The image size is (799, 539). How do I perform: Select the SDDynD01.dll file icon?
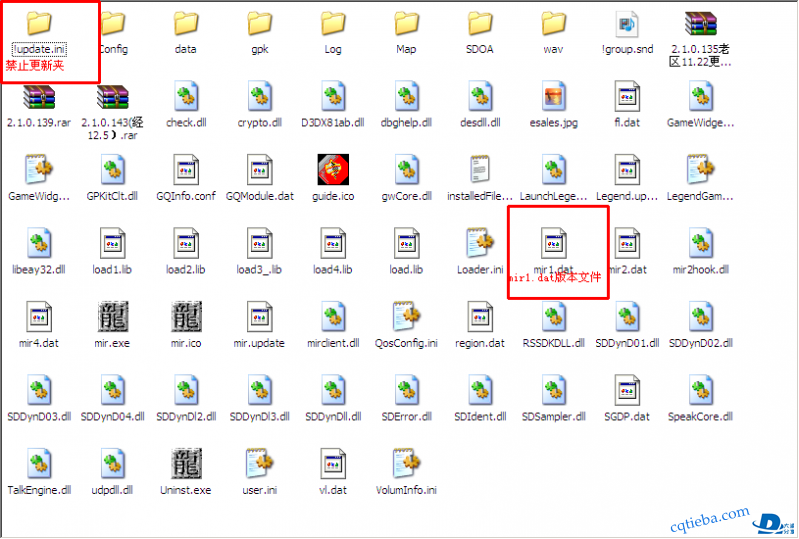coord(627,316)
